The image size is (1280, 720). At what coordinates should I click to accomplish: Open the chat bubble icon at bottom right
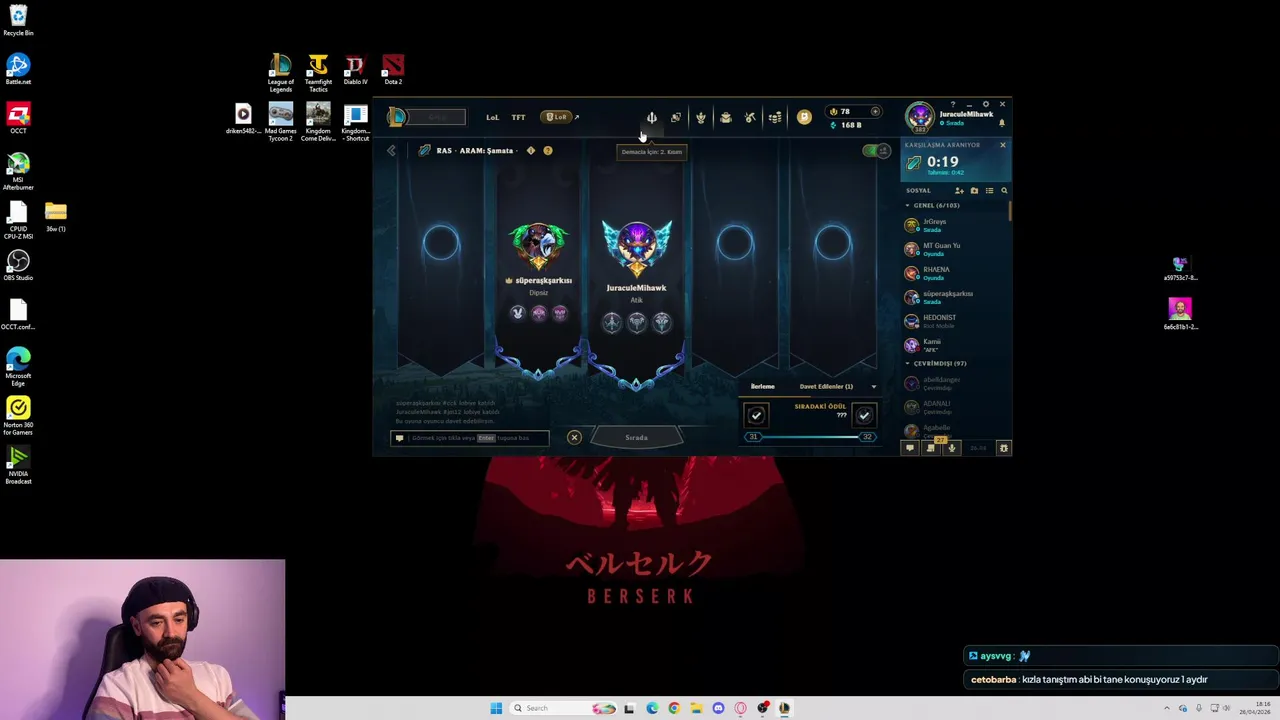pyautogui.click(x=910, y=448)
